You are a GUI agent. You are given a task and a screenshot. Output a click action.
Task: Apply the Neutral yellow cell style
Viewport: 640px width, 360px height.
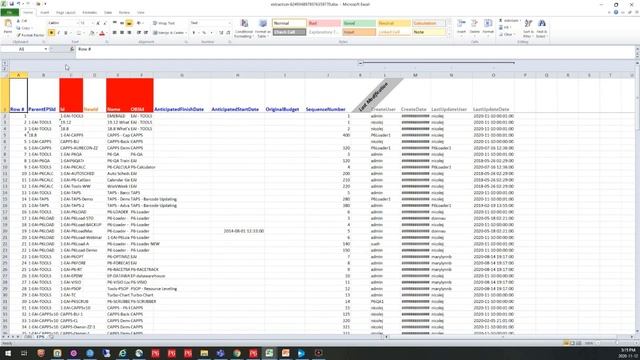click(x=394, y=23)
